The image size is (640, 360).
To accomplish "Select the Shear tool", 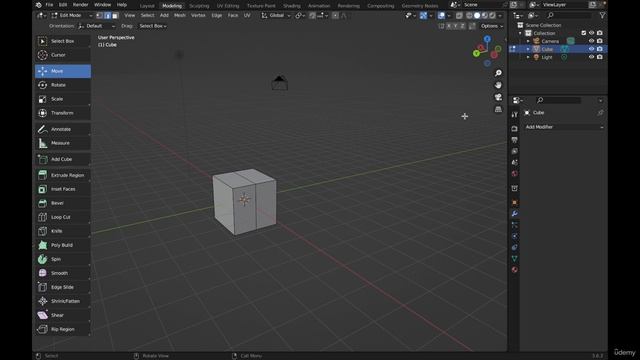I will [62, 315].
